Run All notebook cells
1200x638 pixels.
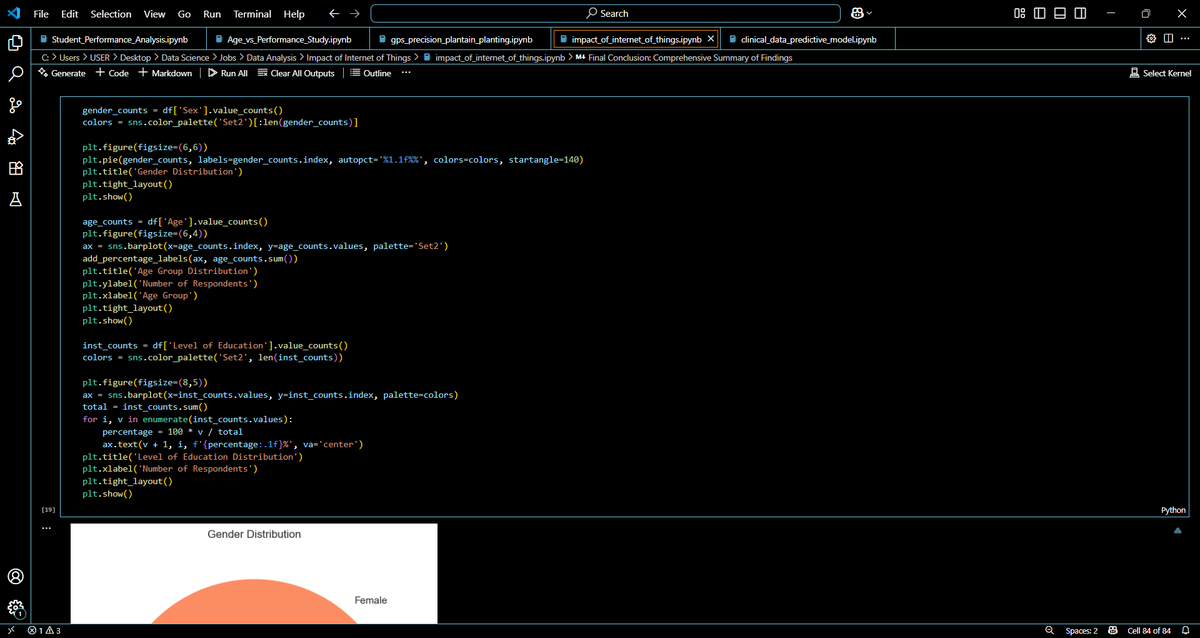point(228,73)
